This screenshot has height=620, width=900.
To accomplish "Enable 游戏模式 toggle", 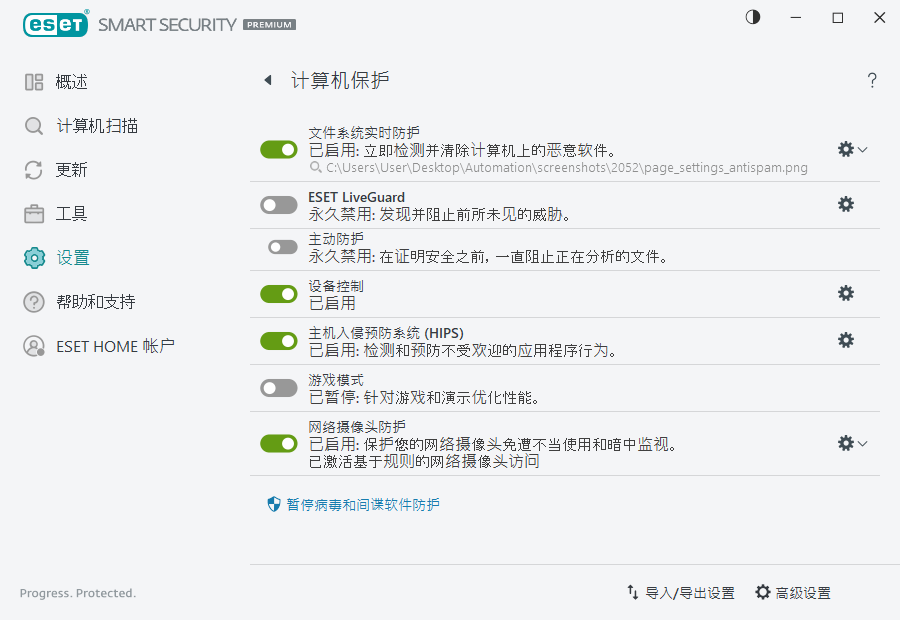I will click(x=278, y=387).
